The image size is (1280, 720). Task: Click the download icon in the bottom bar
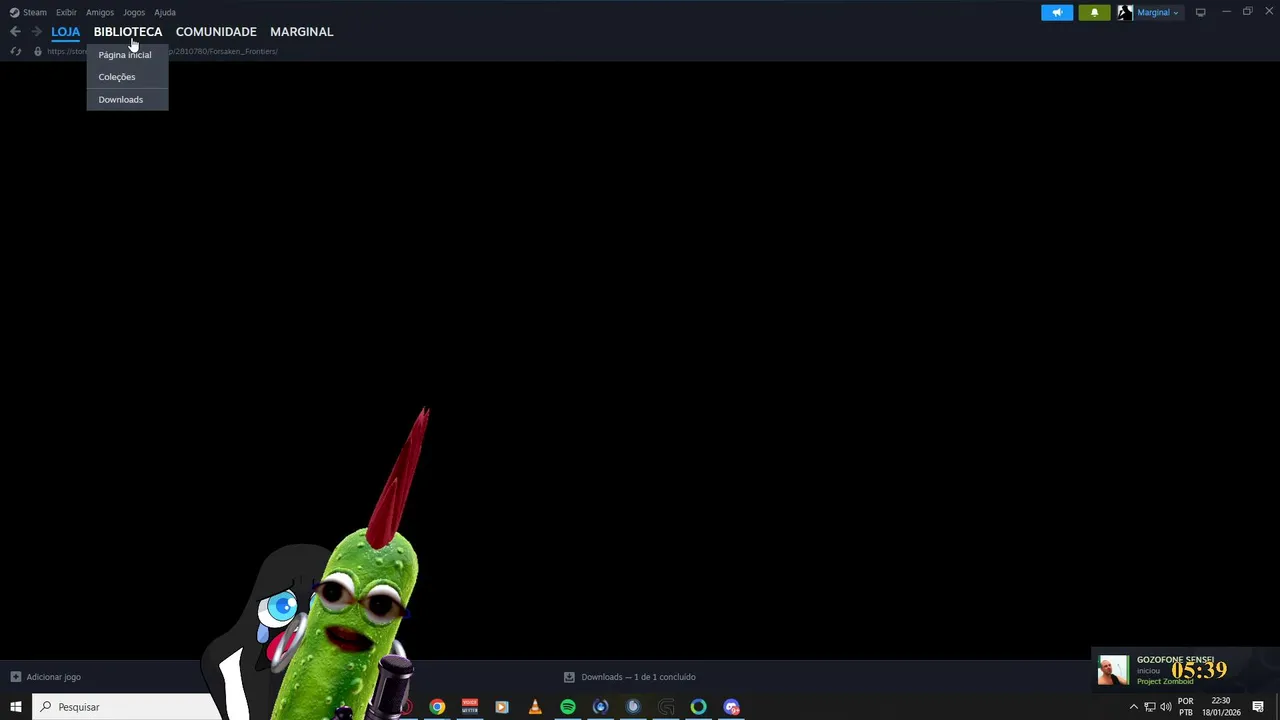569,677
